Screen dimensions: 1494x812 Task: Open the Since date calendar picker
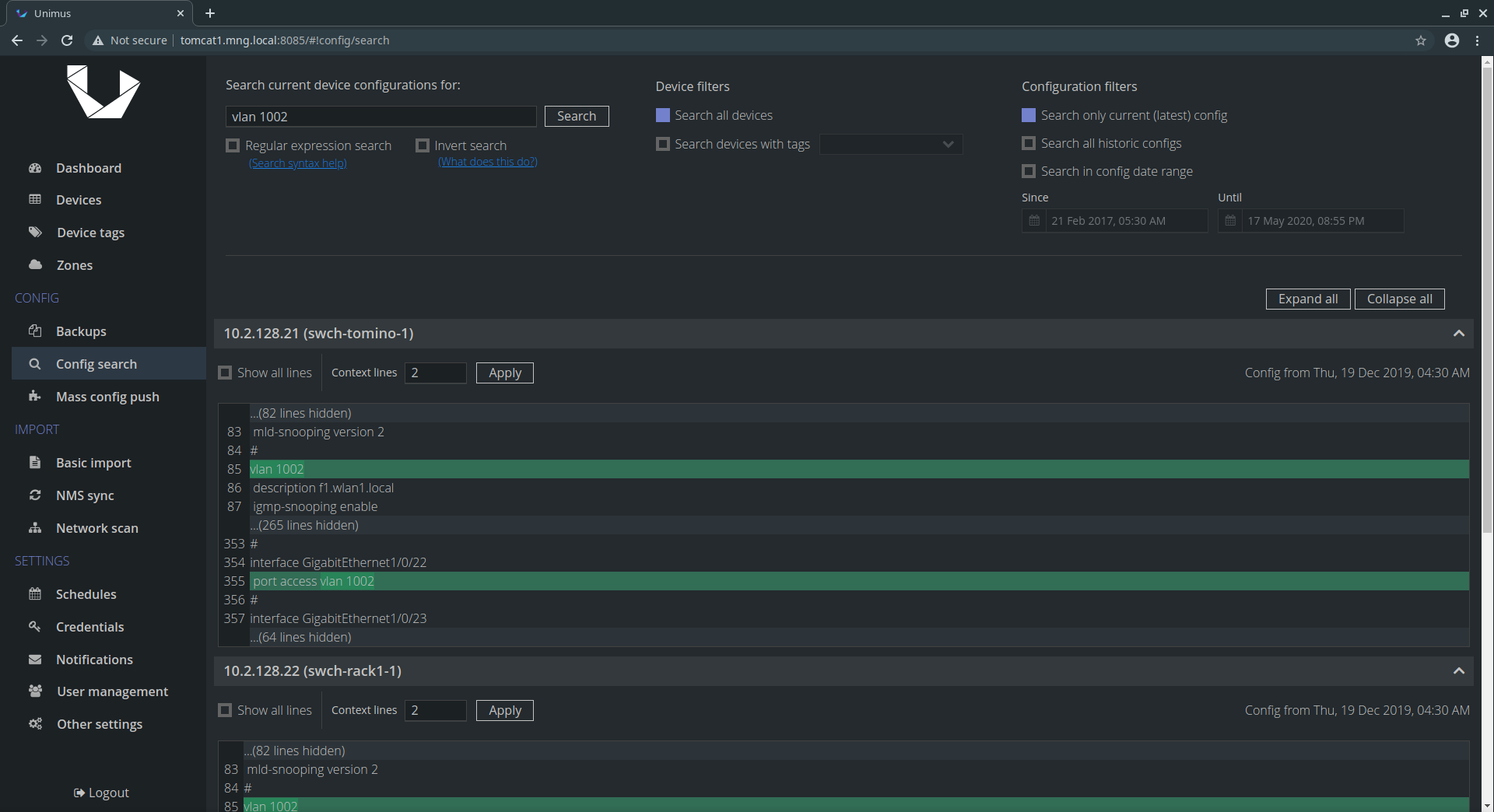pos(1034,221)
